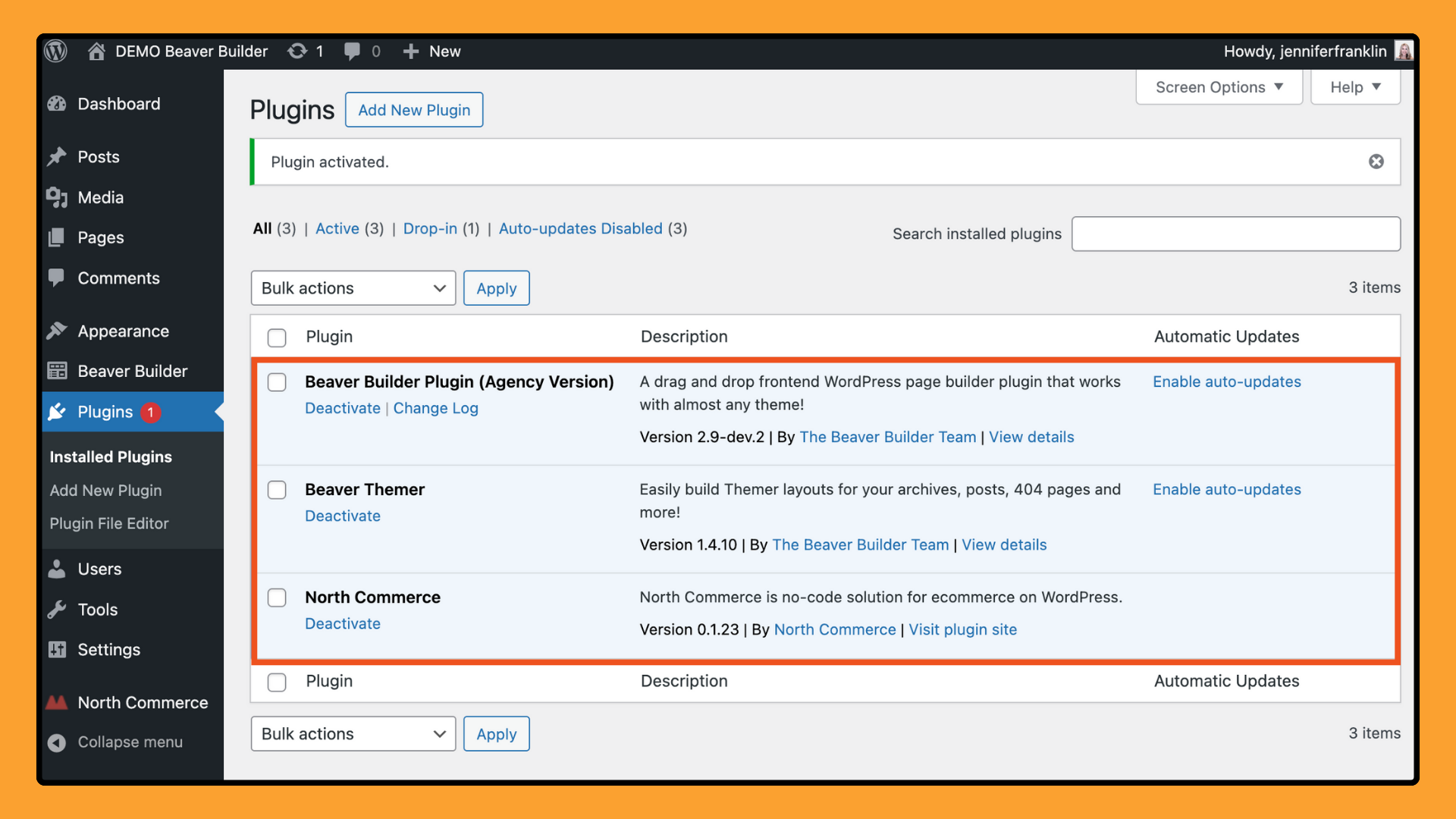This screenshot has height=819, width=1456.
Task: Open the comments bubble in admin bar
Action: [x=352, y=51]
